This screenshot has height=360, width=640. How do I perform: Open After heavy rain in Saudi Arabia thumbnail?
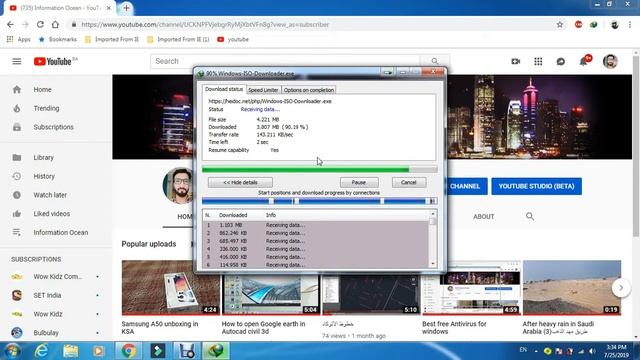click(x=572, y=288)
